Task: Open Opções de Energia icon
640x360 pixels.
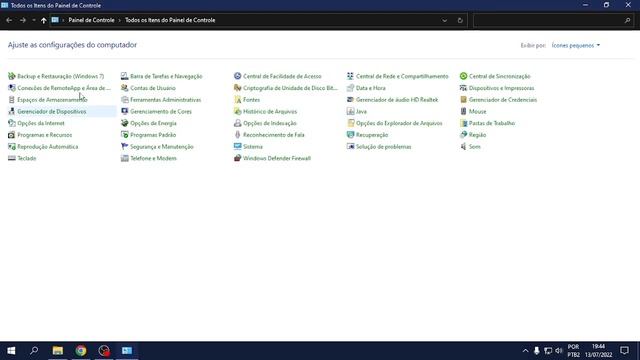Action: (124, 123)
